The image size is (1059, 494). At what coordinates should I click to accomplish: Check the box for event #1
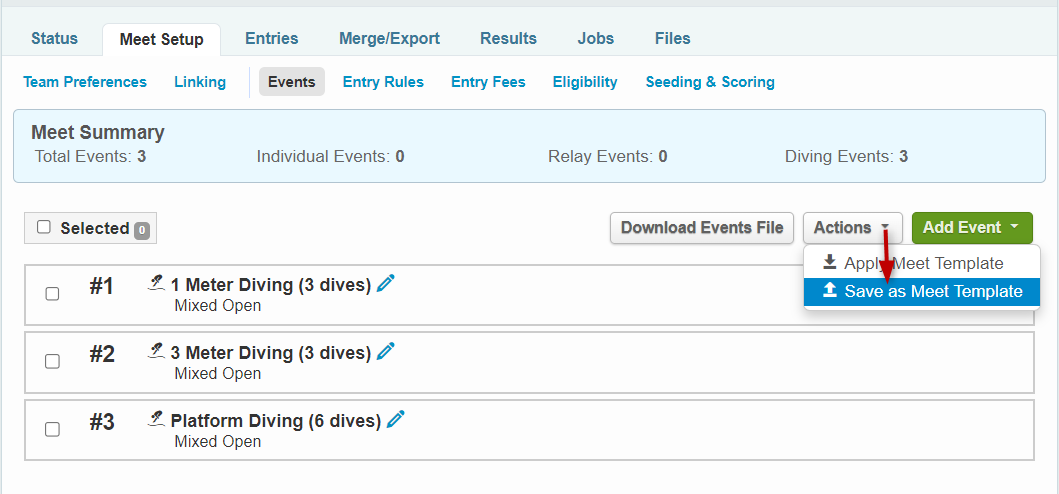point(52,293)
